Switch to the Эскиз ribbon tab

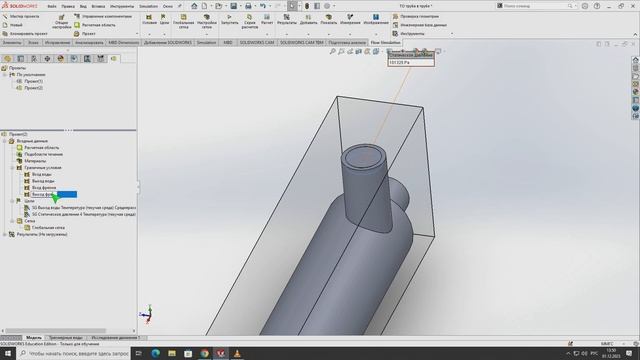(33, 42)
